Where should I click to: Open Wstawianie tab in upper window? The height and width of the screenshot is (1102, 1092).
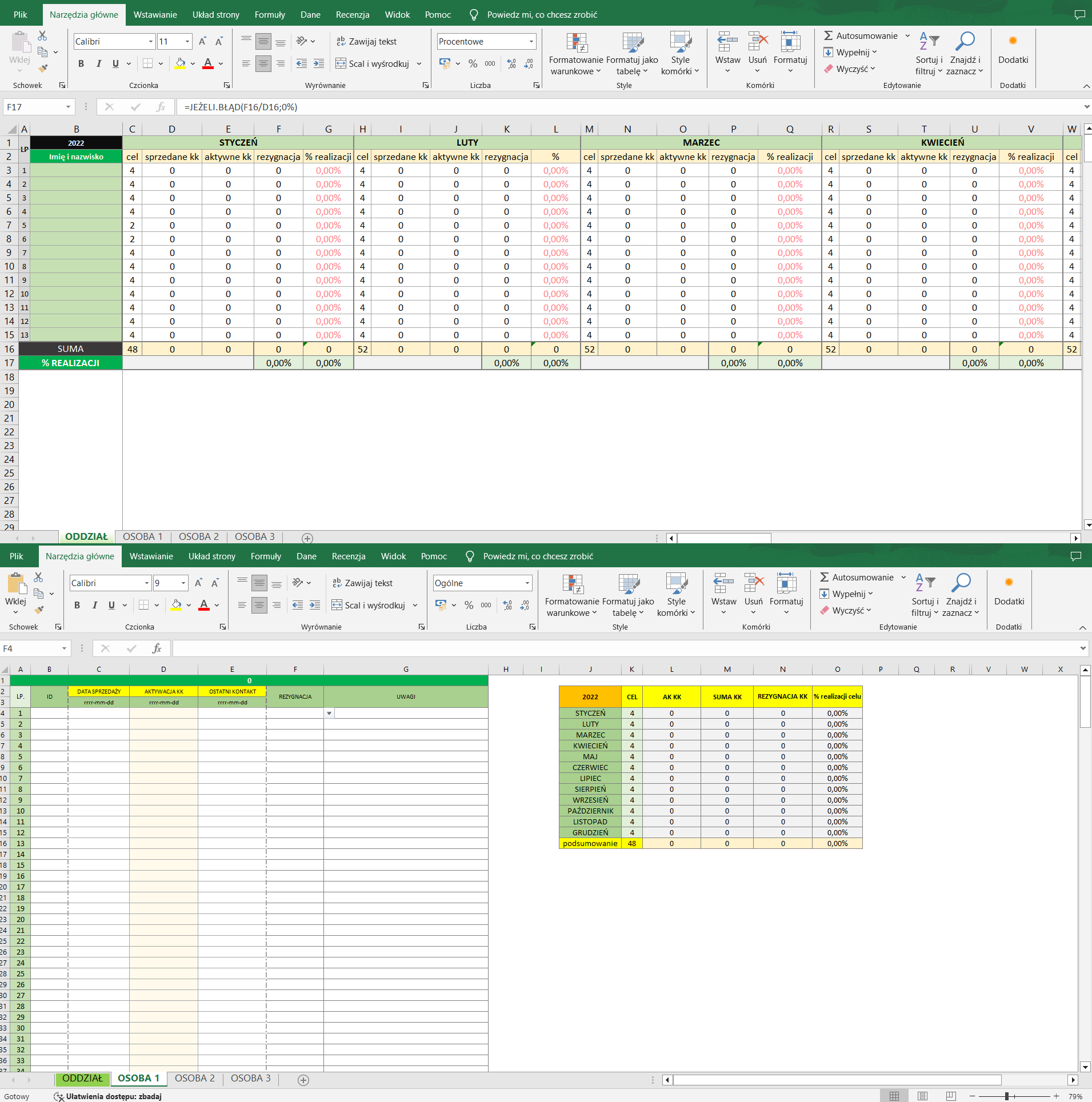point(155,15)
